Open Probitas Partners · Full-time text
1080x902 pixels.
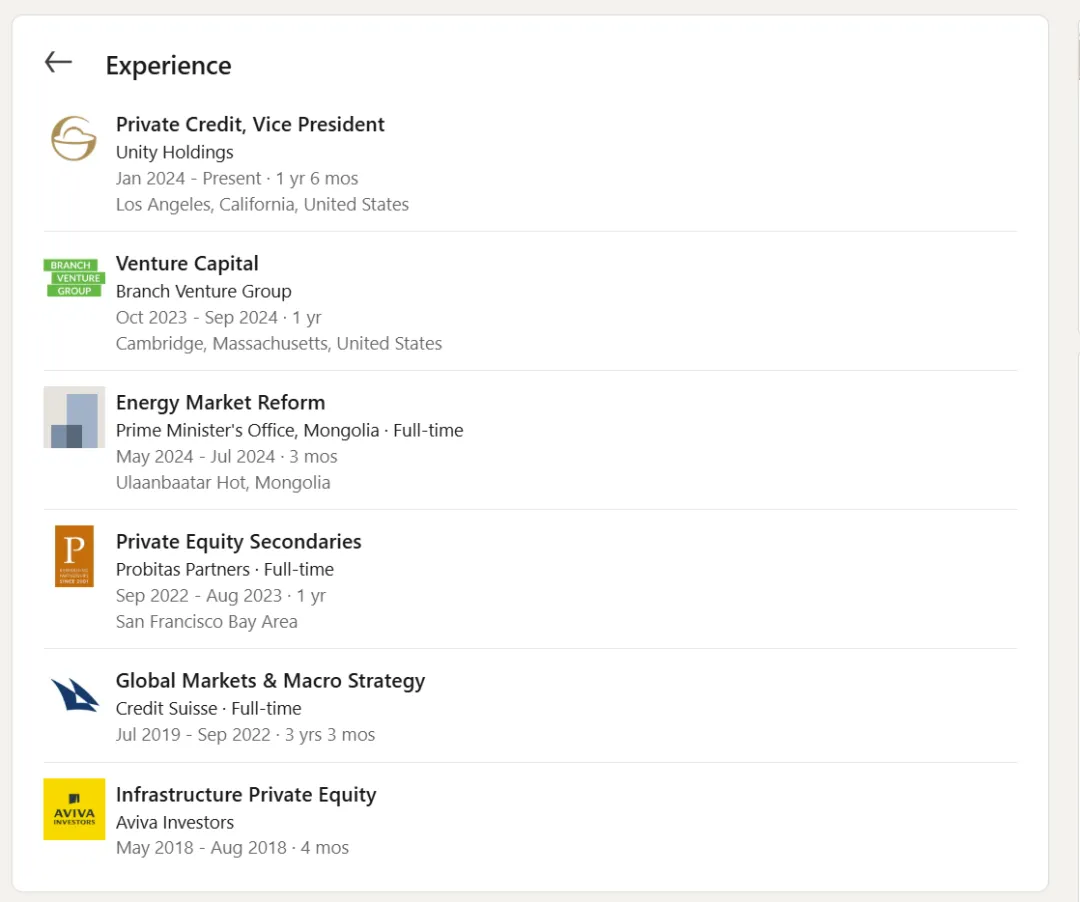click(x=224, y=569)
